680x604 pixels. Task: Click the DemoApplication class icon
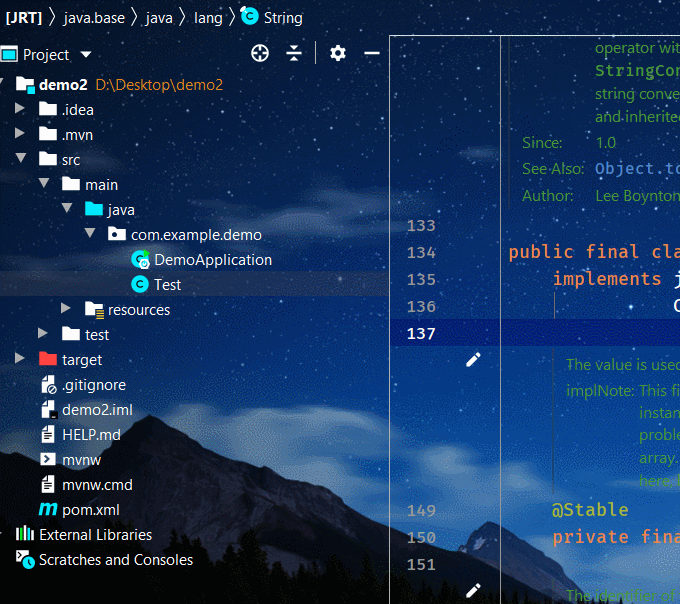pos(140,259)
